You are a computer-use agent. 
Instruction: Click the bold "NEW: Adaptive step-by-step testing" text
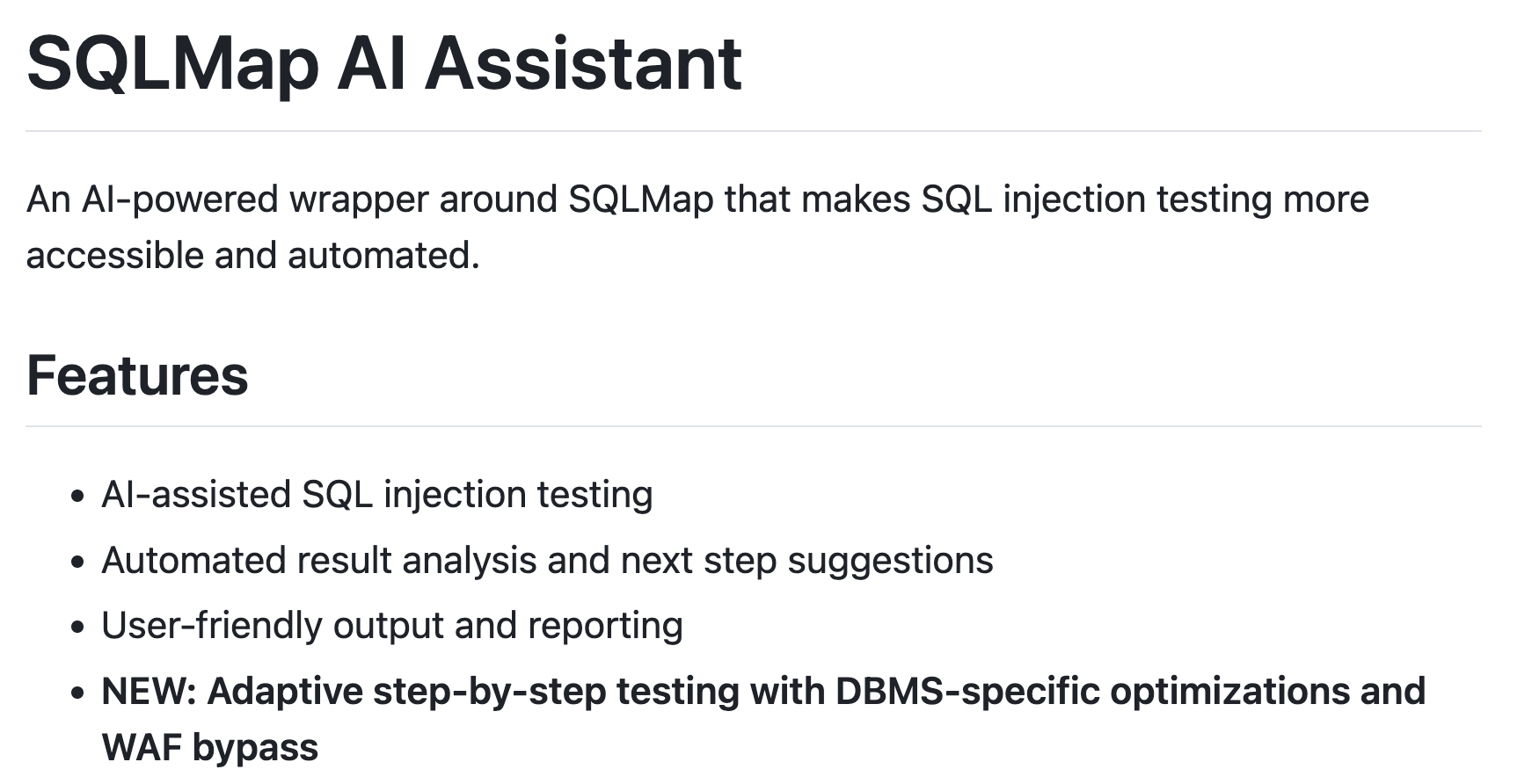pyautogui.click(x=420, y=692)
